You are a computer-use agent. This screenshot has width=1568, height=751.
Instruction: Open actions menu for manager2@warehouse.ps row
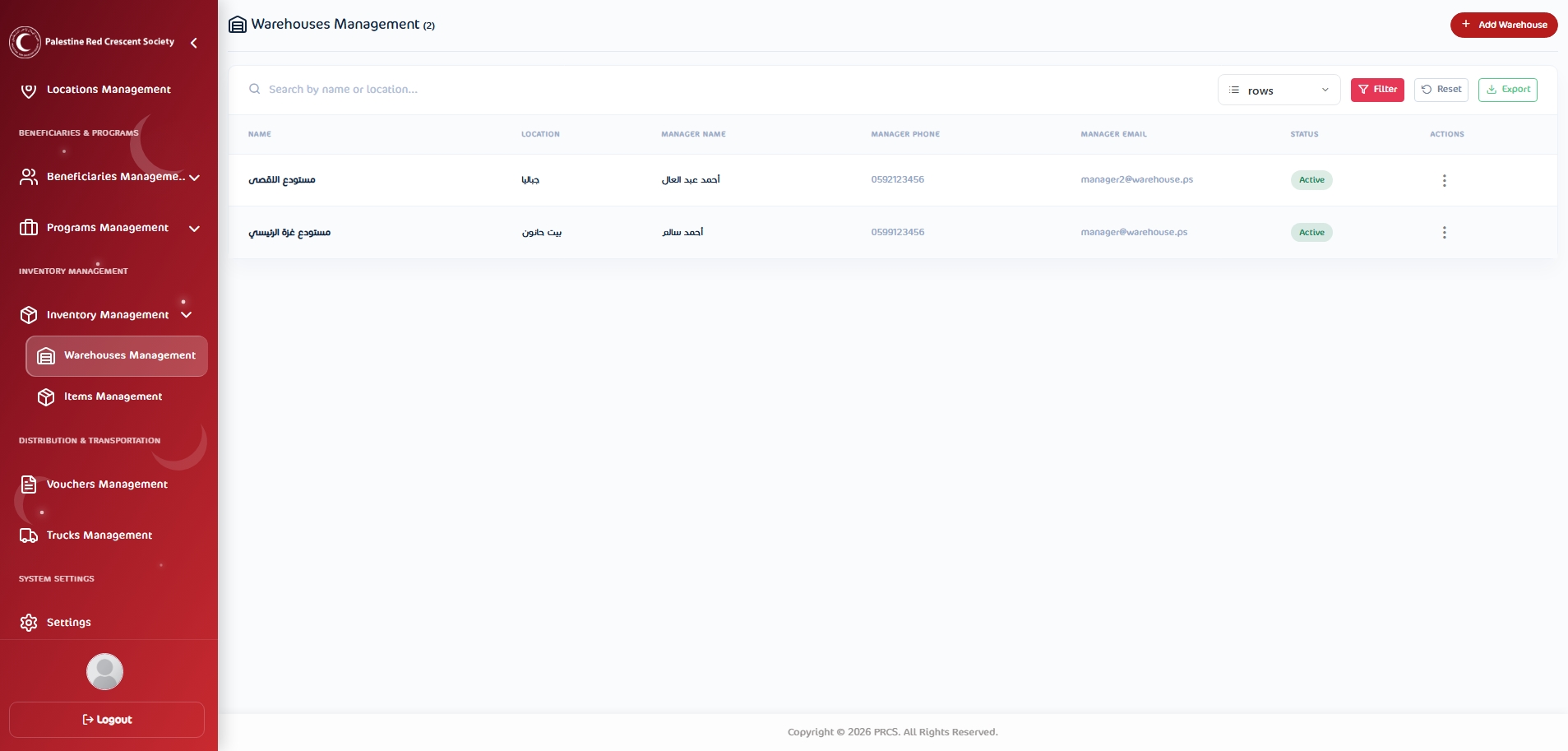(x=1444, y=180)
